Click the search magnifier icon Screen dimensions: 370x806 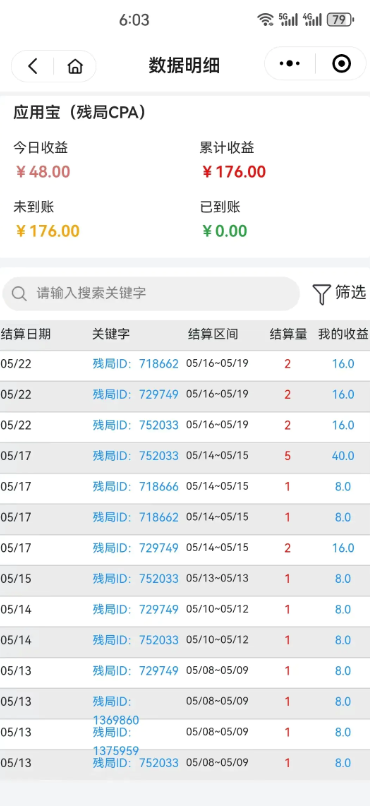coord(19,294)
